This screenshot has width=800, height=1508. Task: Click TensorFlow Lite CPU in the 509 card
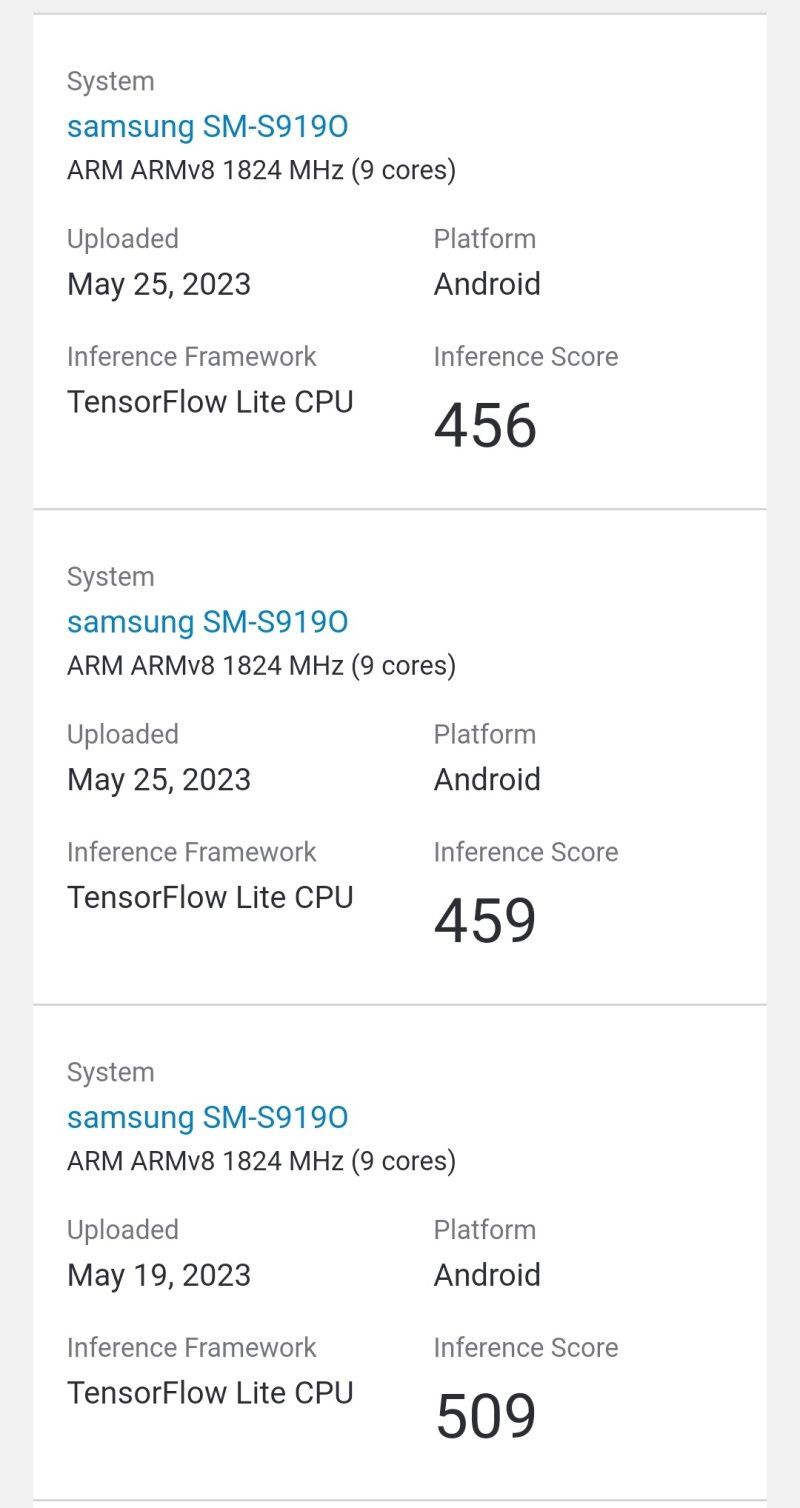(x=210, y=1393)
